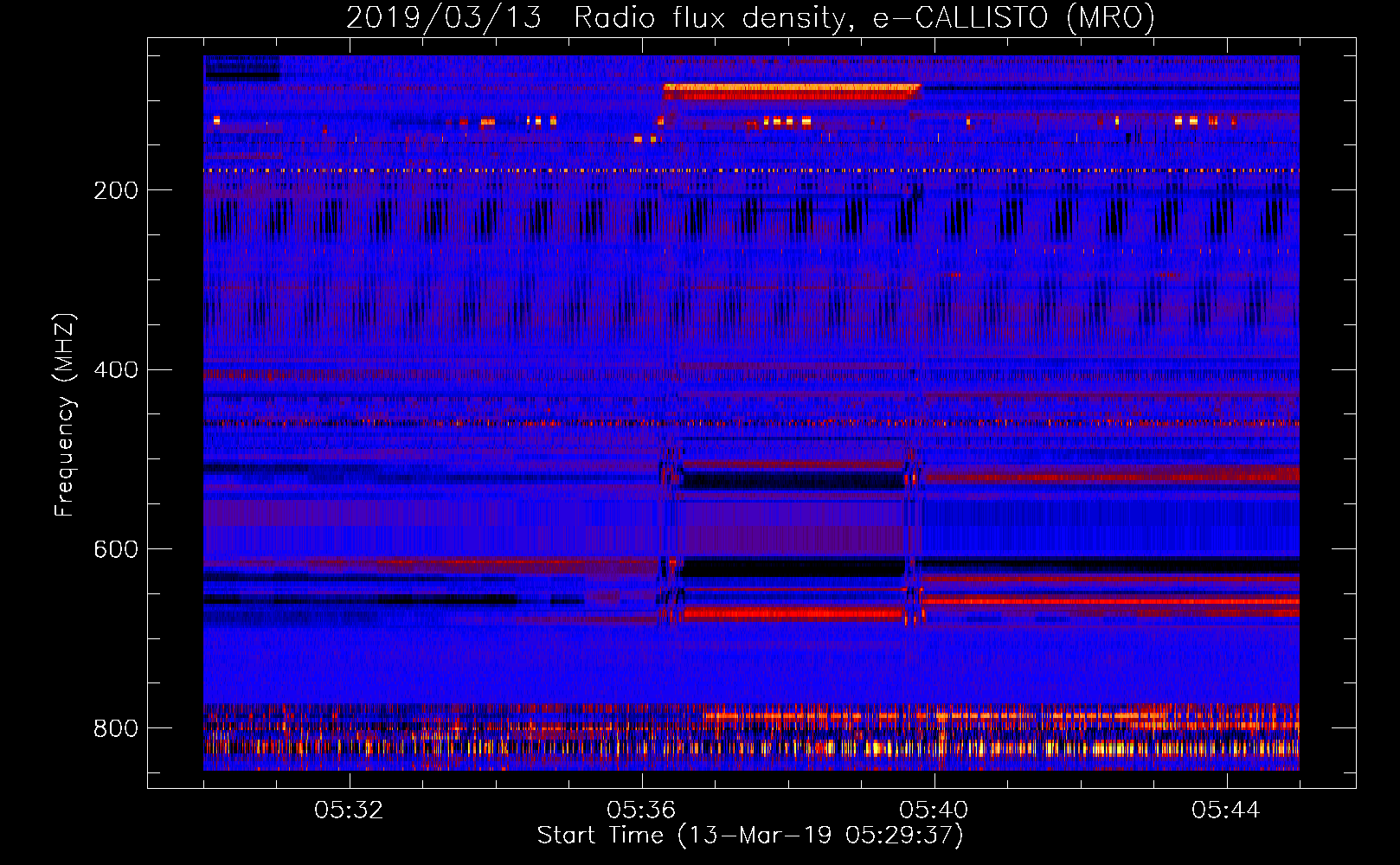Viewport: 1400px width, 865px height.
Task: Click the 05:44 time tick label
Action: pyautogui.click(x=1226, y=811)
